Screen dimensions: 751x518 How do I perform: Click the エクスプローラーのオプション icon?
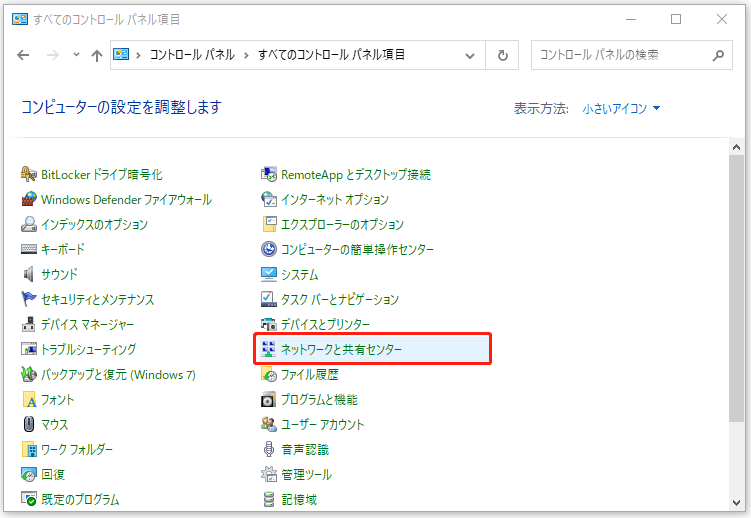point(269,224)
